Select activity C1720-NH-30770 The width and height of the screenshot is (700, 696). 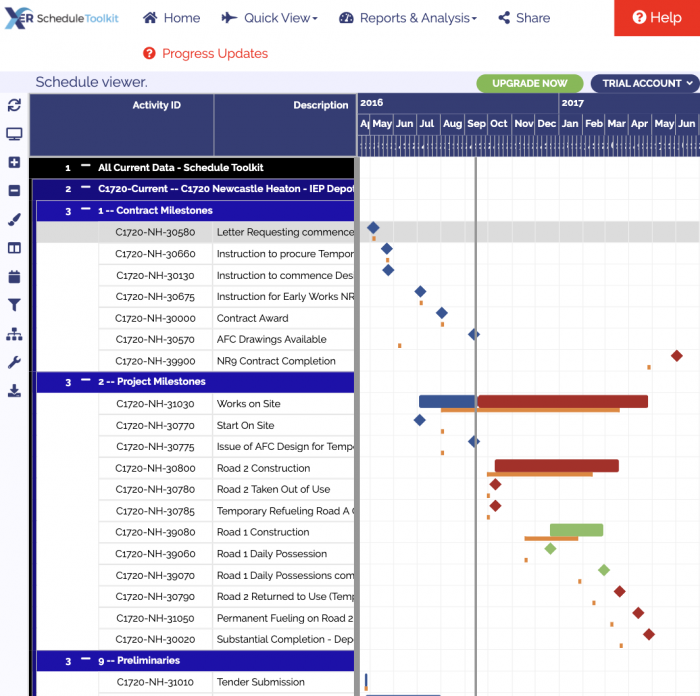point(155,425)
